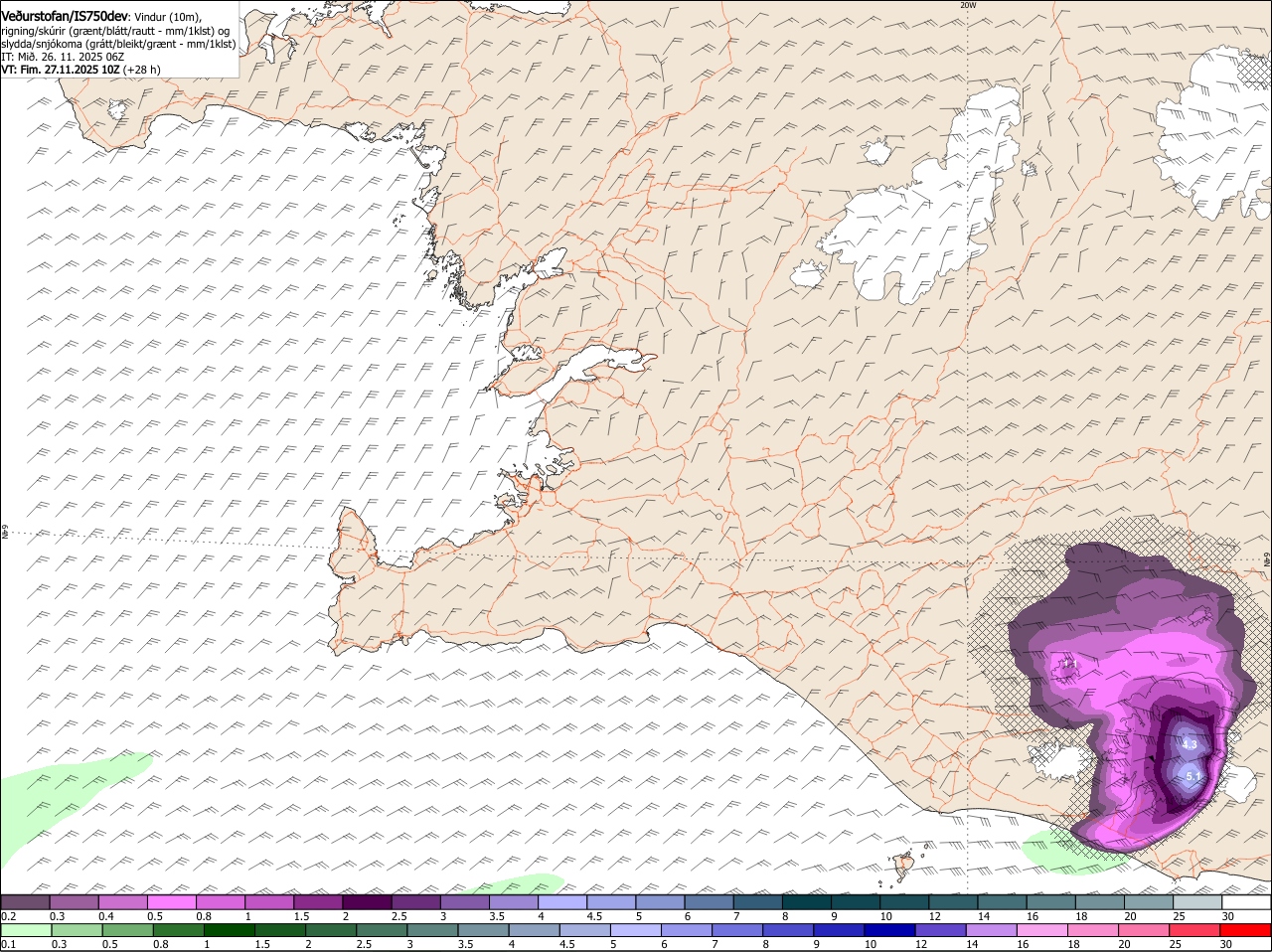Pick the deep blue 10 swatch in lower legend
1272x952 pixels.
click(890, 930)
